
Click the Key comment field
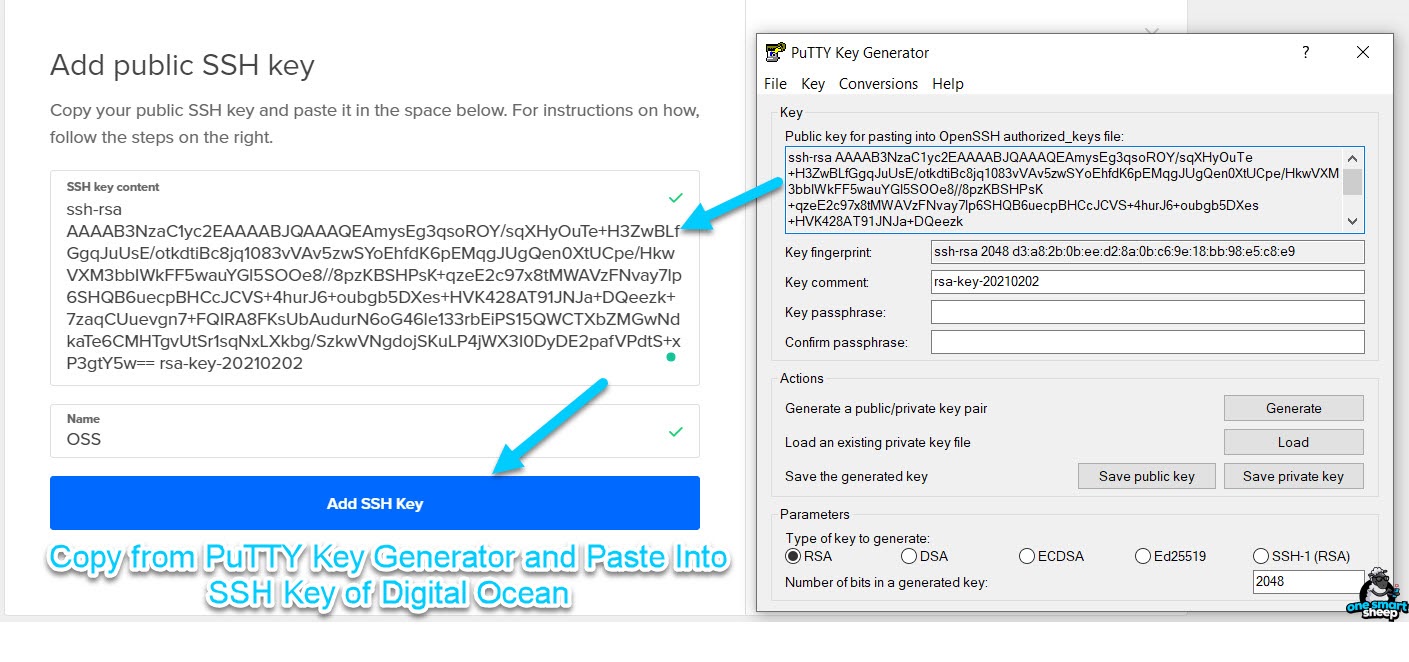tap(1147, 282)
